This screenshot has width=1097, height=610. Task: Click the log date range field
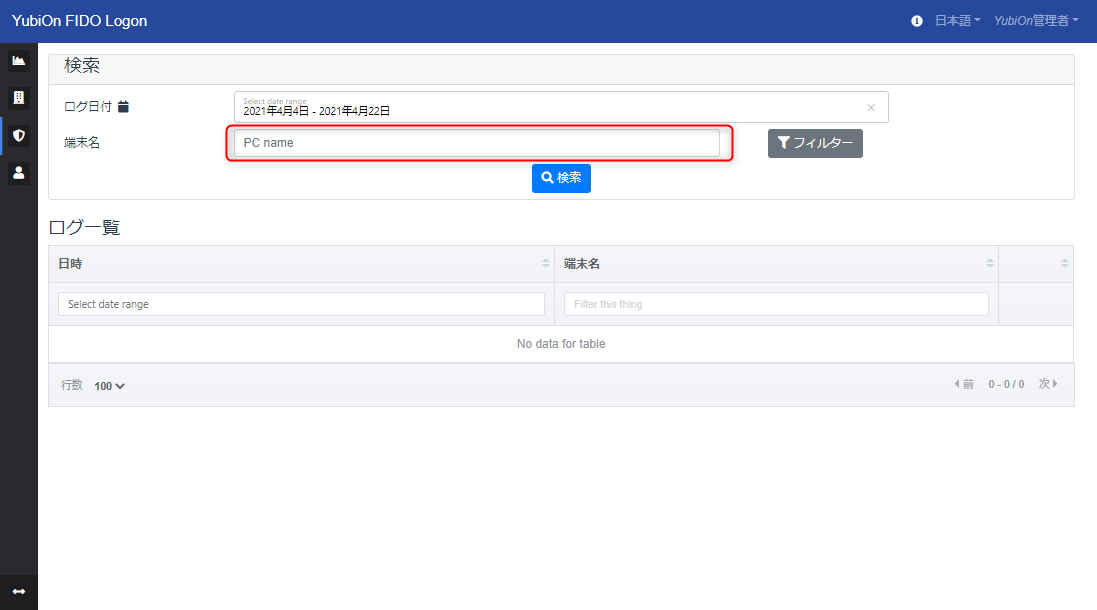pos(561,107)
